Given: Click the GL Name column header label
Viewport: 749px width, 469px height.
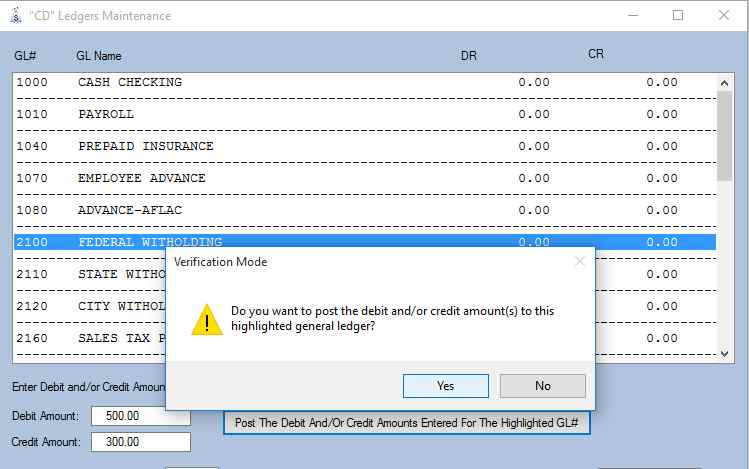Looking at the screenshot, I should (99, 56).
